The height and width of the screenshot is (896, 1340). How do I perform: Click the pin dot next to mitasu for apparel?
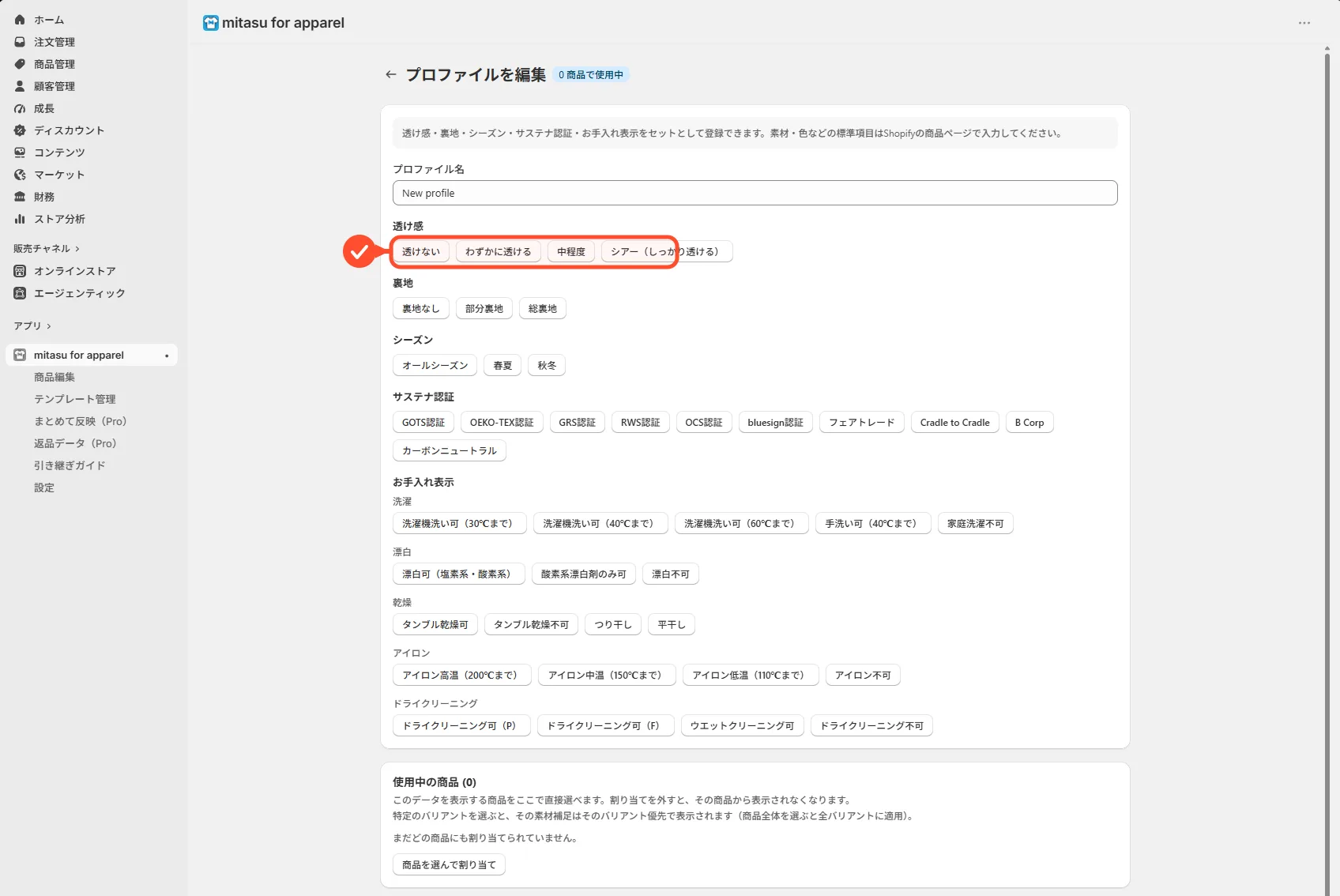167,356
